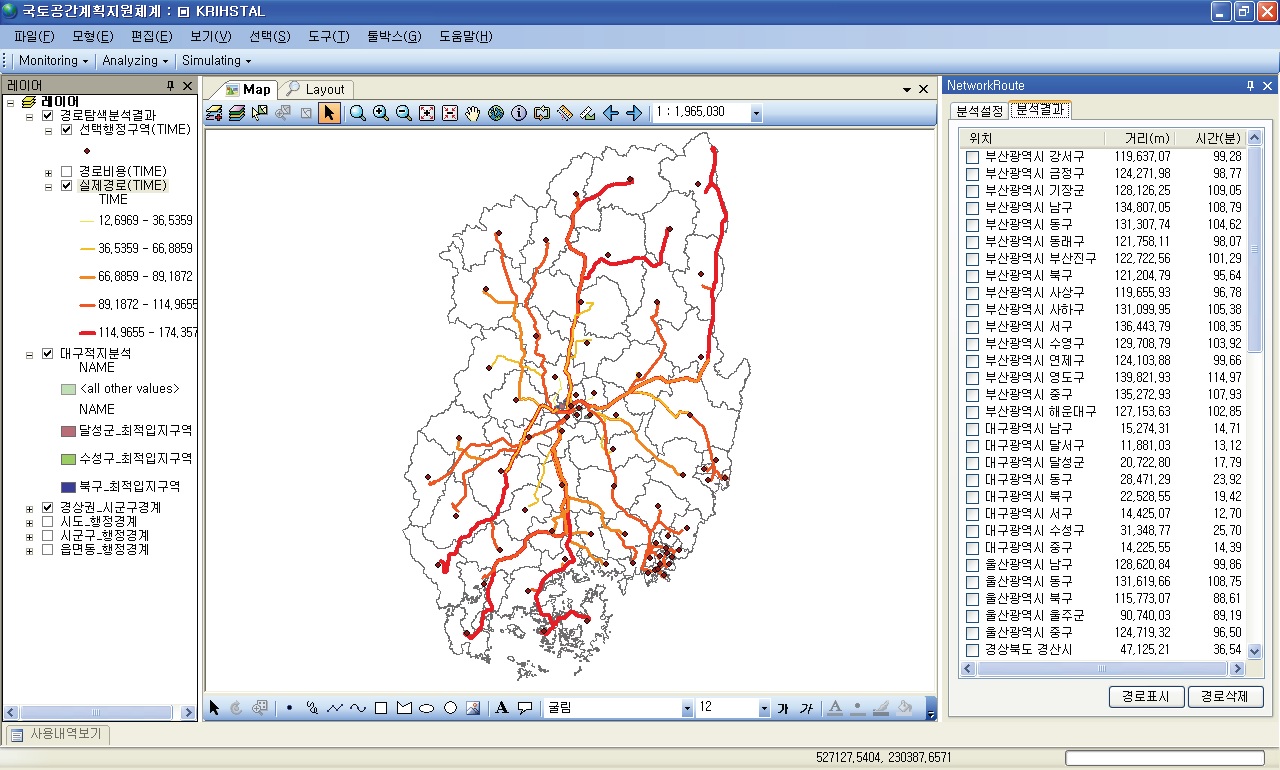Open the 편집(E) menu
The width and height of the screenshot is (1280, 770).
click(152, 36)
